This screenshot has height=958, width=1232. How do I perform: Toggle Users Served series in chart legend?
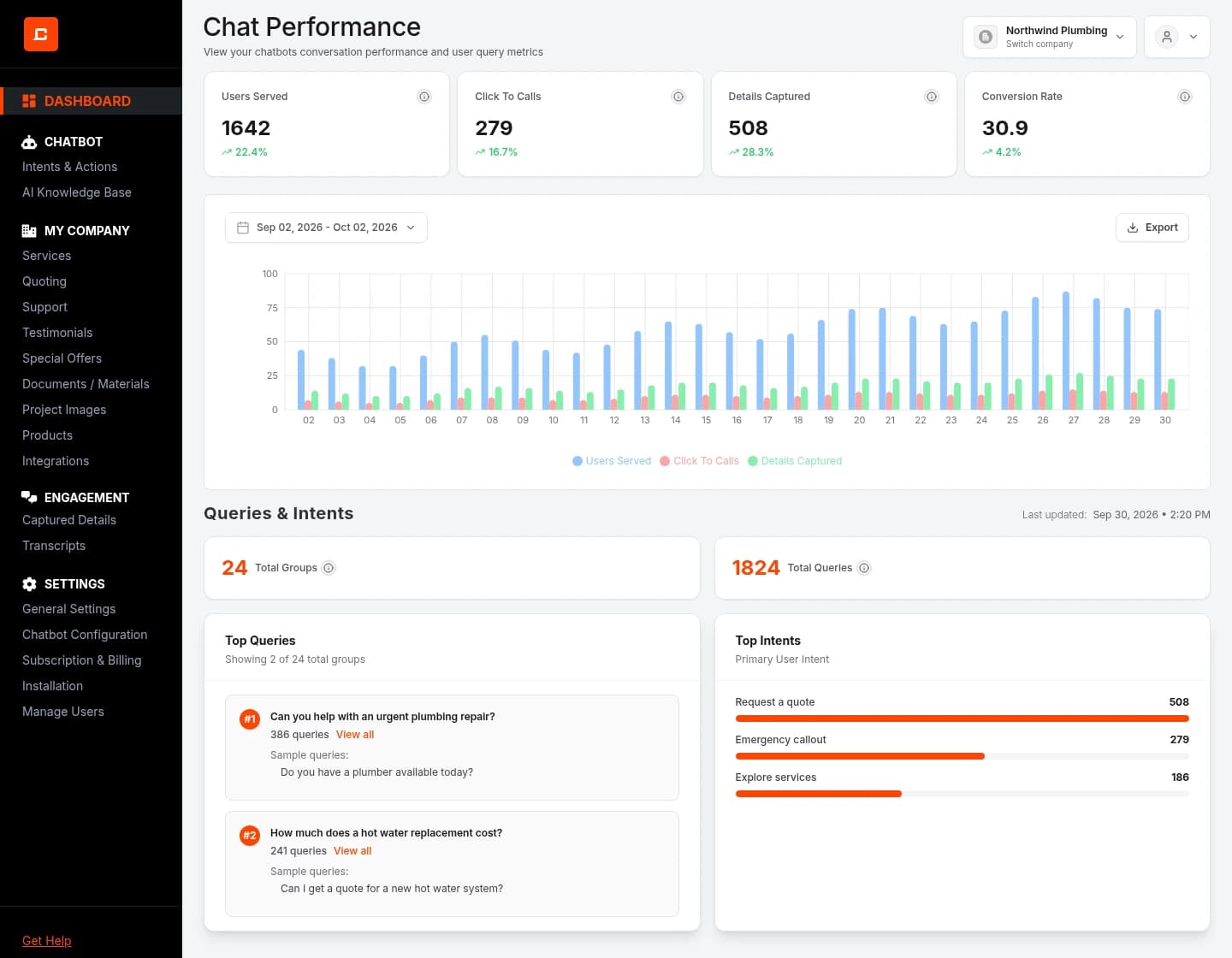coord(612,461)
